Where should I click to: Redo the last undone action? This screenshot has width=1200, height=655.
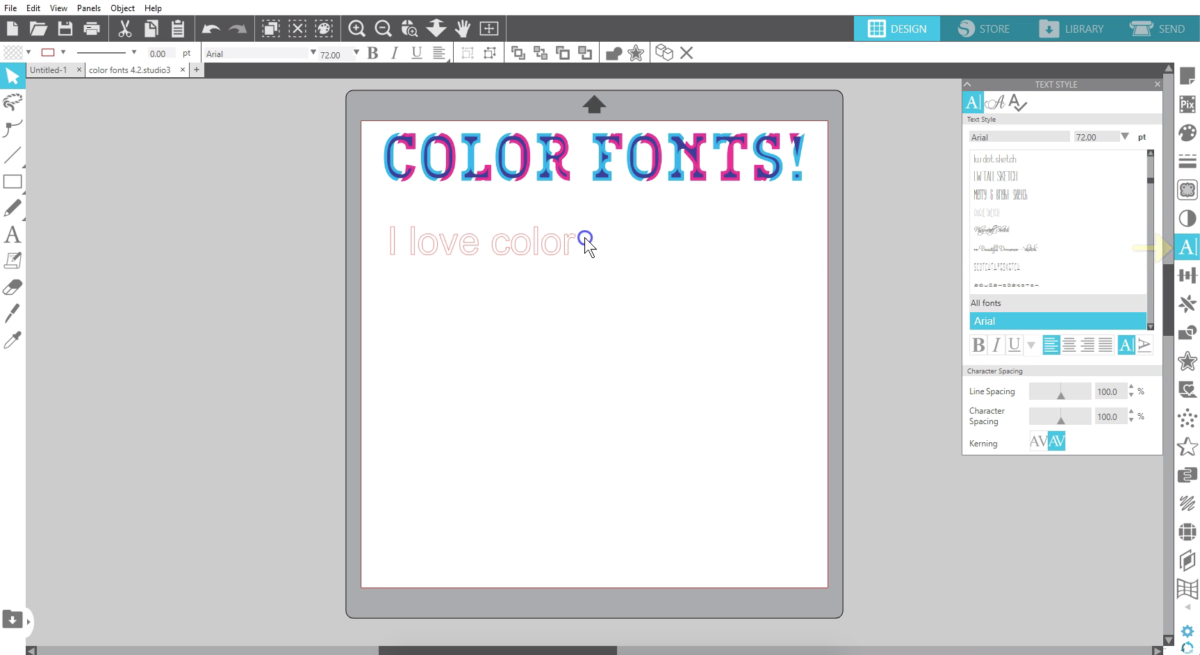pyautogui.click(x=238, y=29)
